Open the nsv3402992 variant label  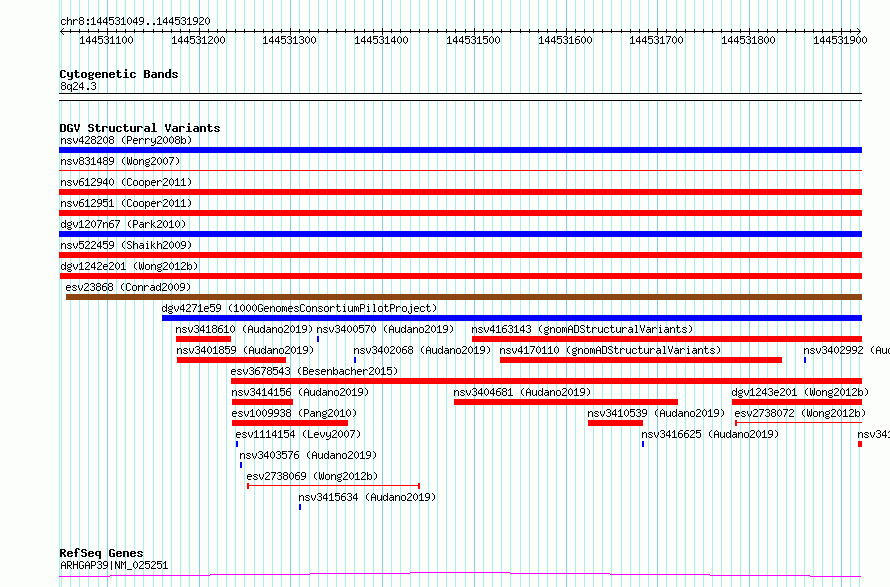[846, 350]
